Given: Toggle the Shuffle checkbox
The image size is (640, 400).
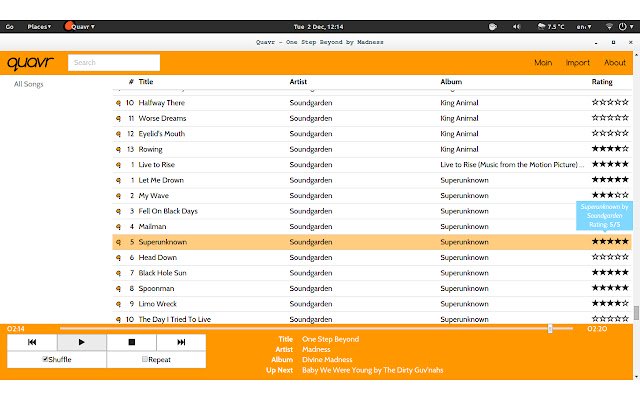Looking at the screenshot, I should tap(45, 359).
